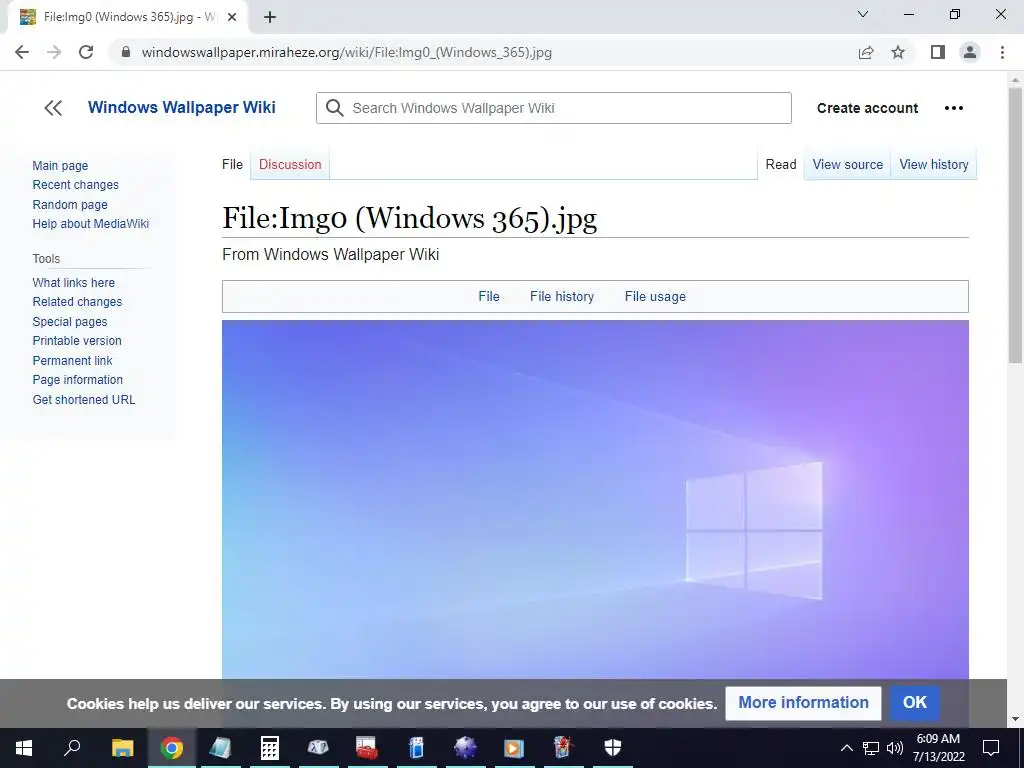Select the Read tab
This screenshot has width=1024, height=768.
(780, 165)
